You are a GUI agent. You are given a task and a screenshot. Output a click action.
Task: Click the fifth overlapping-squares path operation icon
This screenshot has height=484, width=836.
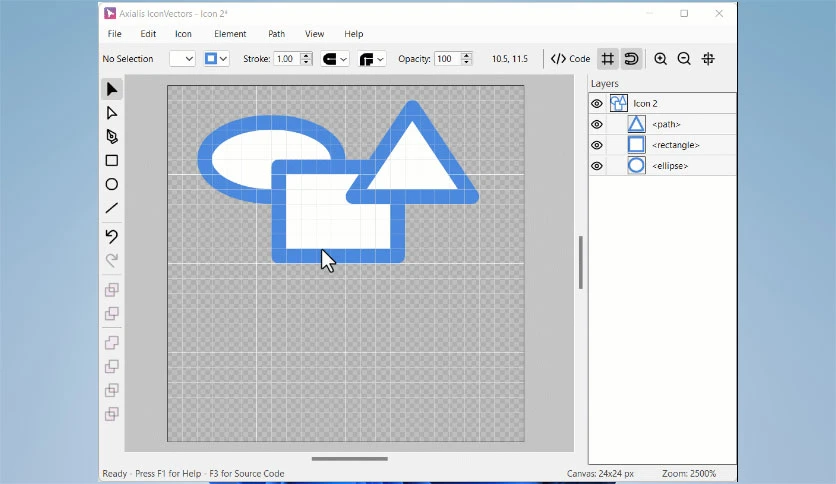[x=111, y=390]
